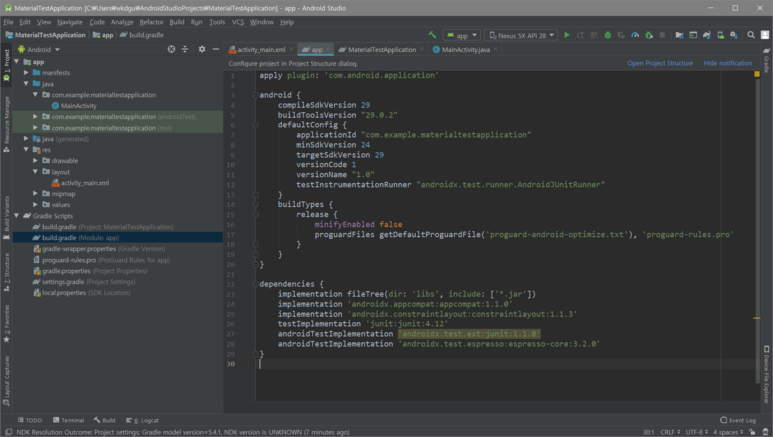
Task: Open Layout Captures side tab
Action: click(6, 380)
